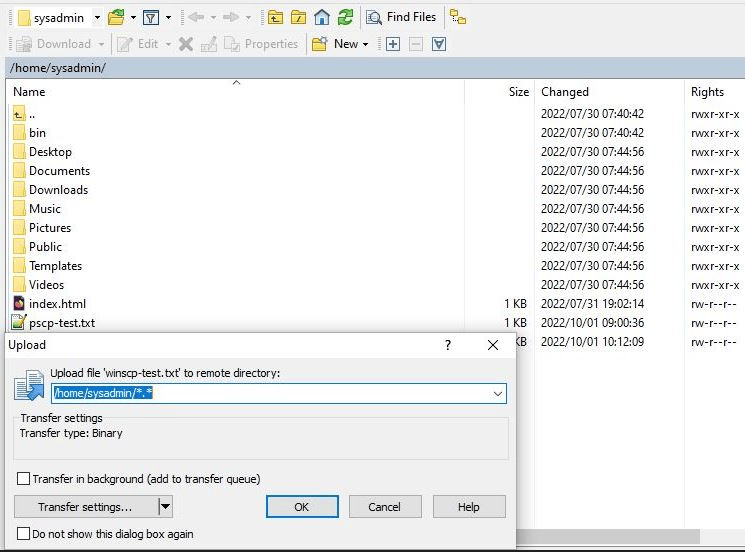
Task: Expand the remote directory path dropdown
Action: (x=497, y=394)
